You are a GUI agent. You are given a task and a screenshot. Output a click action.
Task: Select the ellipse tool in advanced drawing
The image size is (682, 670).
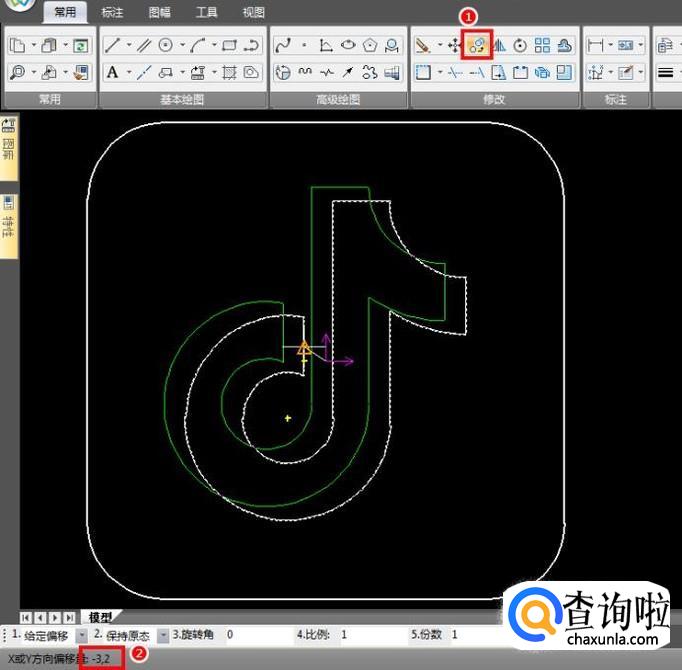348,46
